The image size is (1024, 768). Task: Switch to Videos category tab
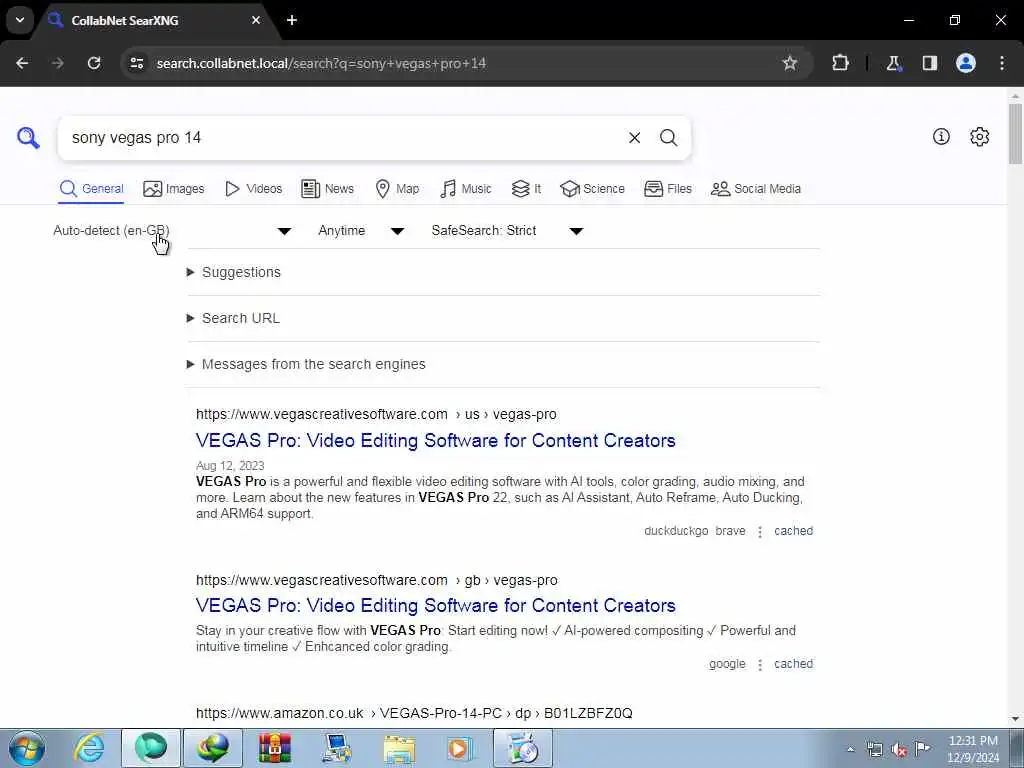(x=253, y=189)
